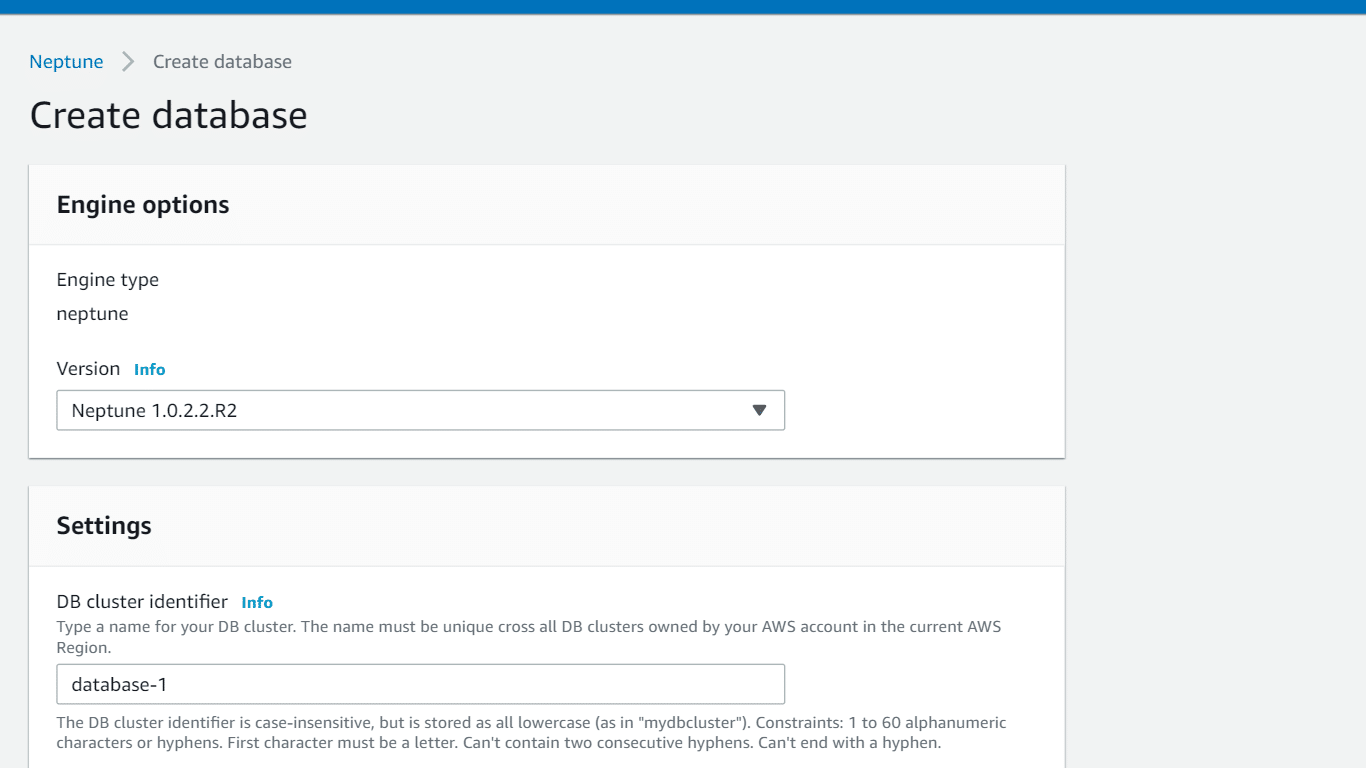Open the breadcrumb chevron after Neptune

tap(127, 61)
